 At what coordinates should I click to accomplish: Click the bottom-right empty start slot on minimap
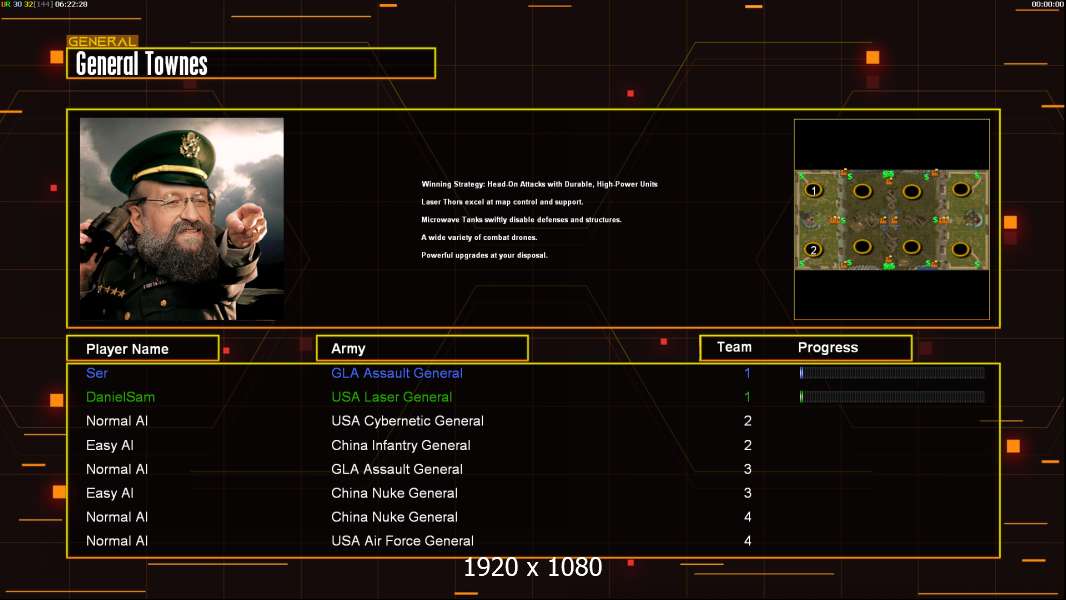[961, 248]
